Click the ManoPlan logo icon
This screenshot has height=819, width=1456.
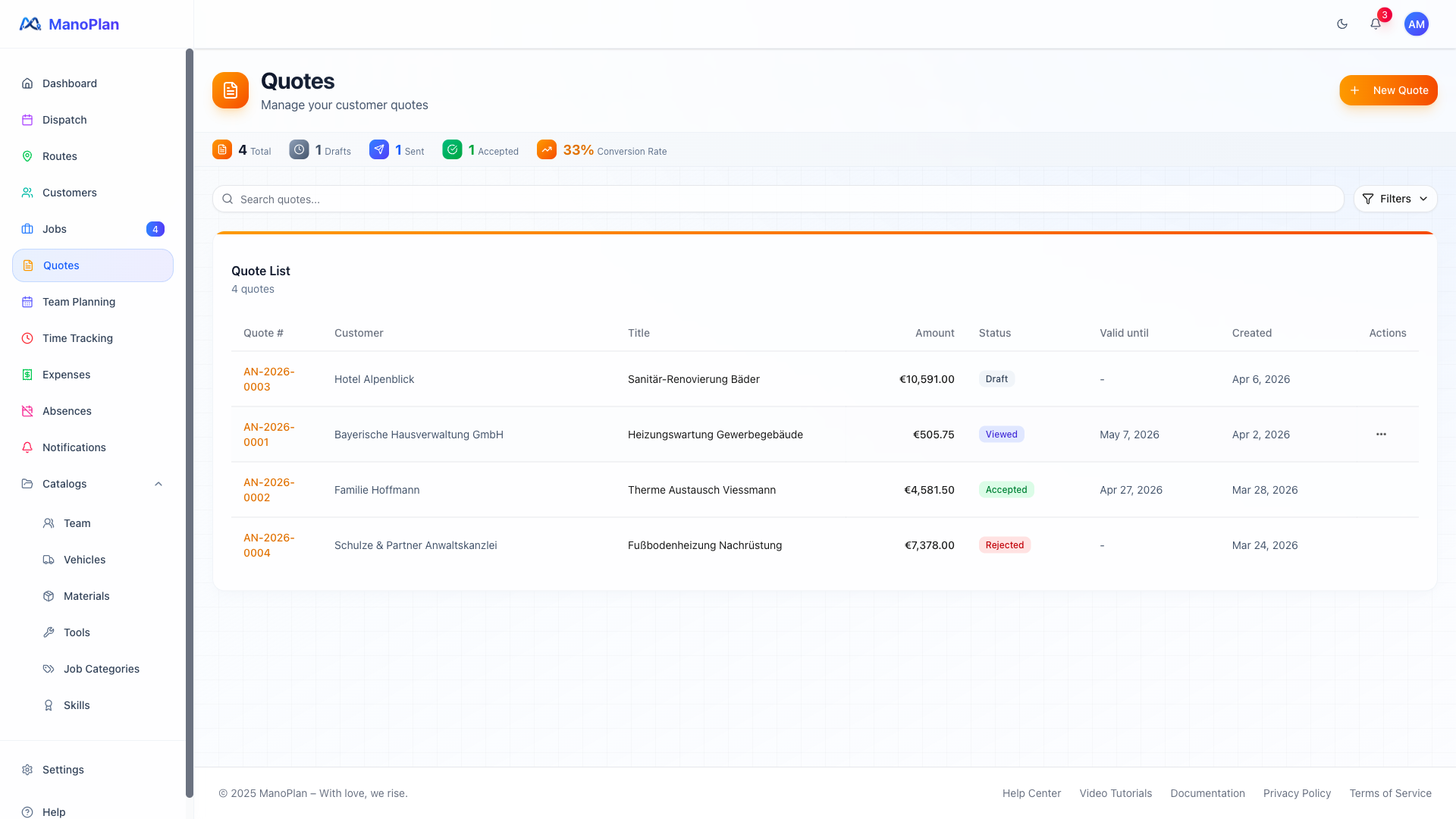coord(30,24)
